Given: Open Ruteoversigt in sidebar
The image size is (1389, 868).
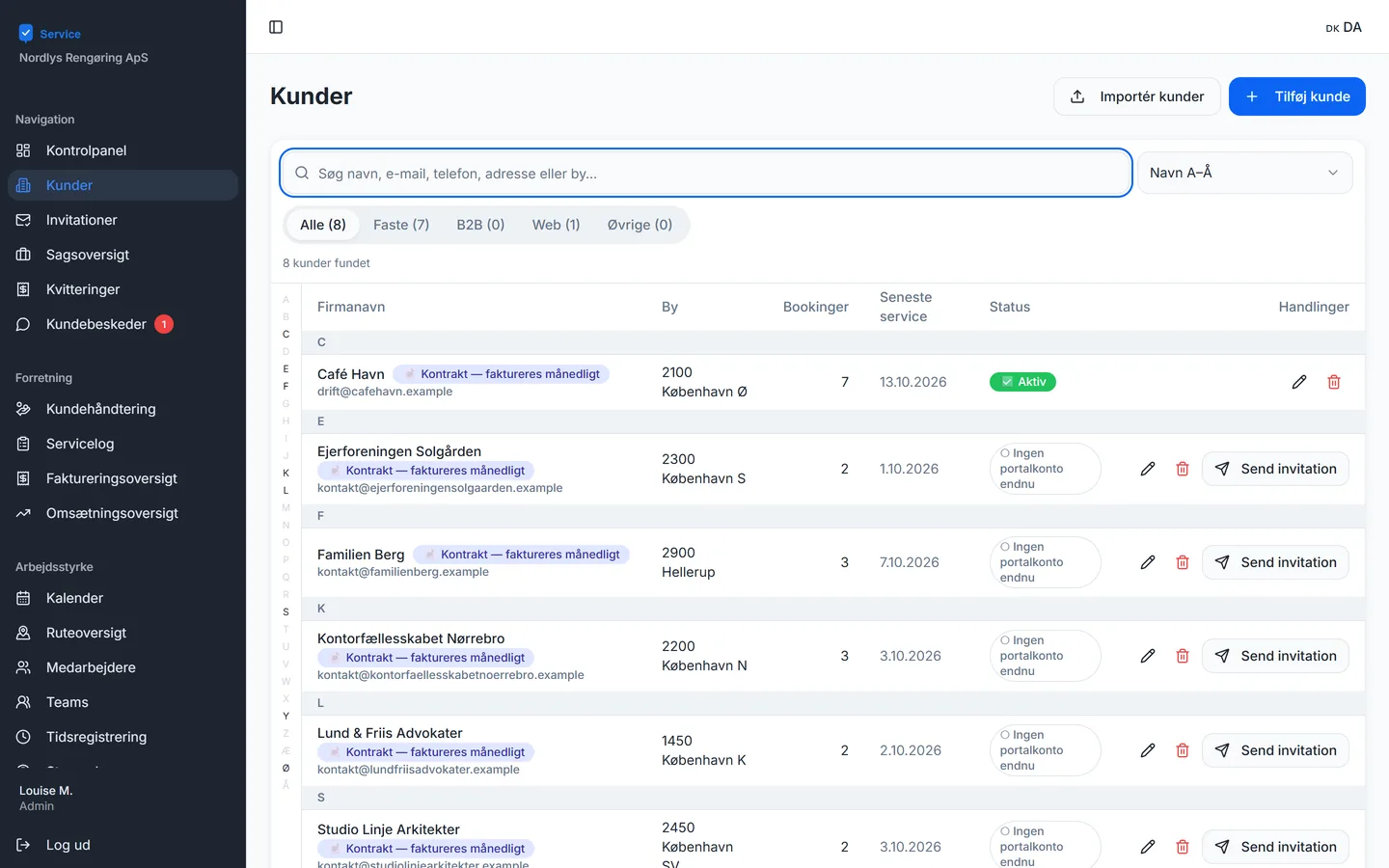Looking at the screenshot, I should tap(123, 633).
